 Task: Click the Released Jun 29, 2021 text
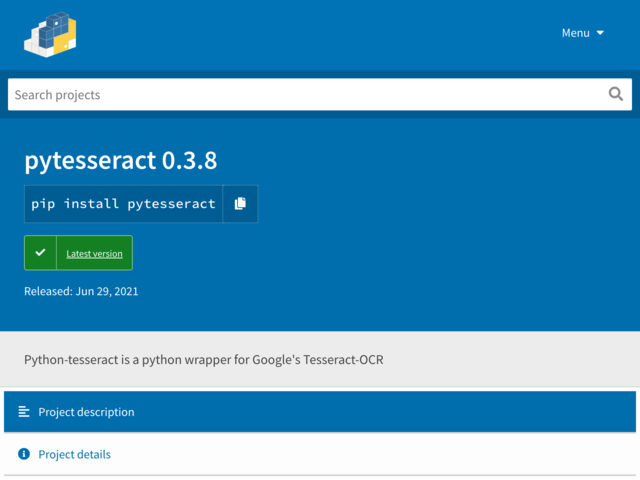tap(81, 291)
